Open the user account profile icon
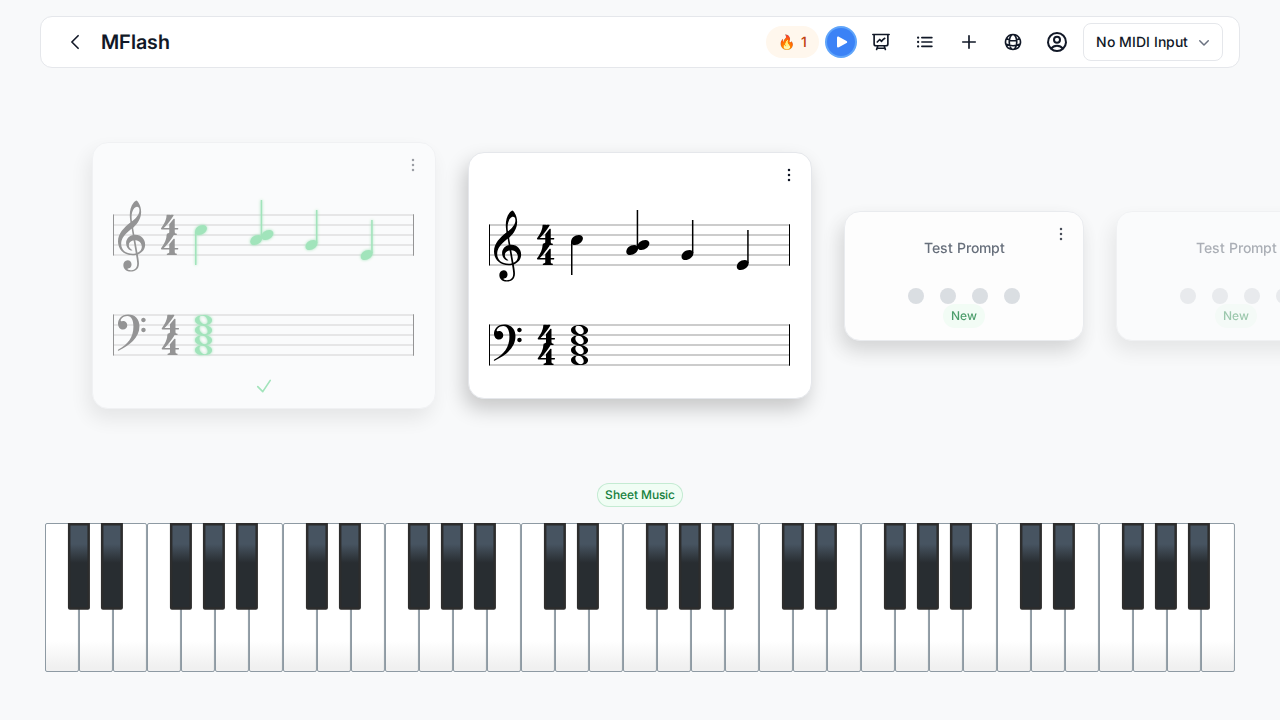 coord(1057,42)
